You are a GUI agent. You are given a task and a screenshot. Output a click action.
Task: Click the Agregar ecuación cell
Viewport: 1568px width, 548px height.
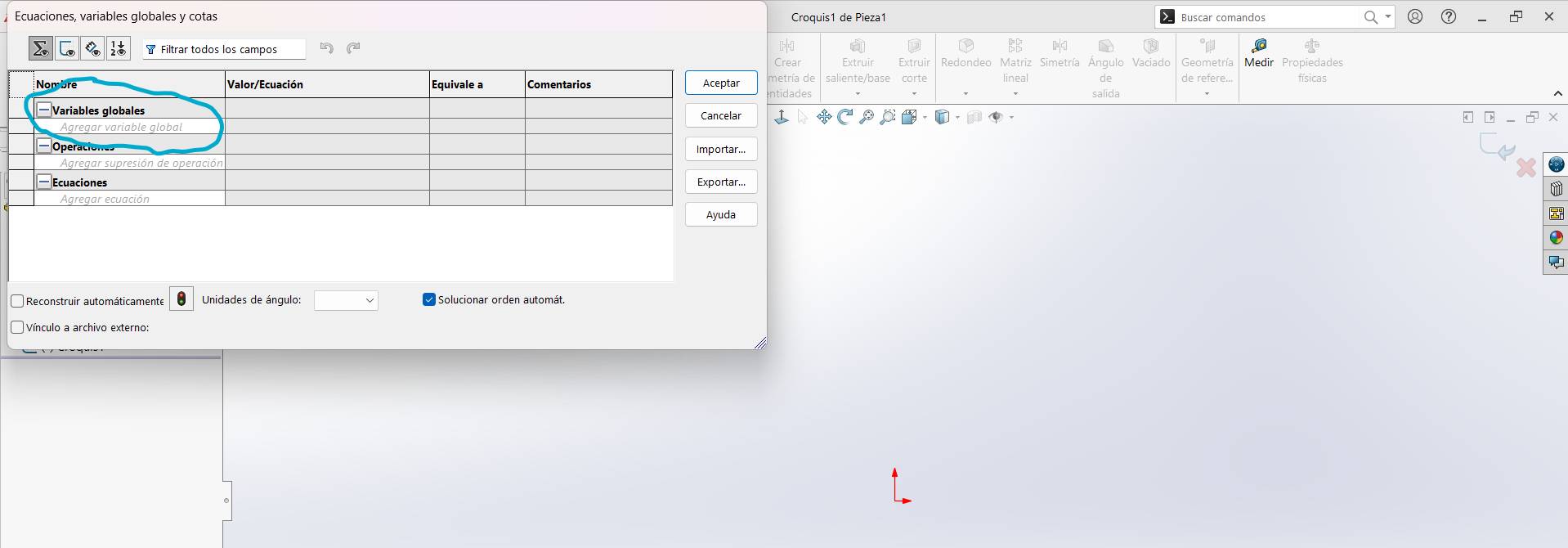coord(129,199)
